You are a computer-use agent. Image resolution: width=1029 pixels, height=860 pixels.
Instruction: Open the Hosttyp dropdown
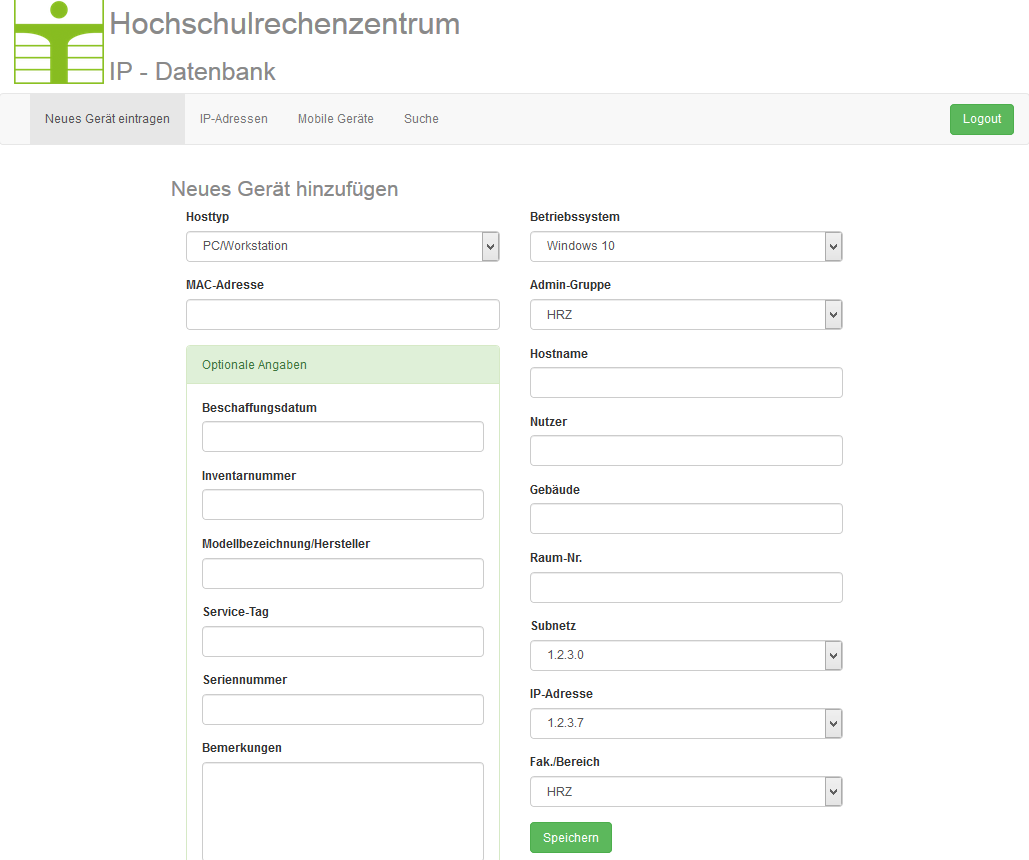[343, 246]
